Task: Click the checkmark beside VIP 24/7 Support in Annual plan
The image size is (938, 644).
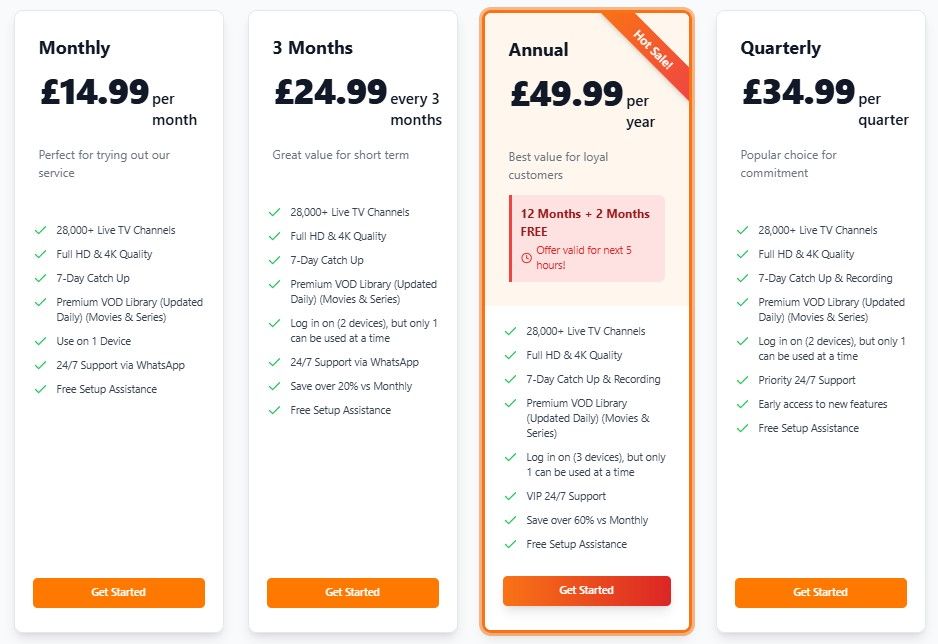Action: pyautogui.click(x=507, y=496)
